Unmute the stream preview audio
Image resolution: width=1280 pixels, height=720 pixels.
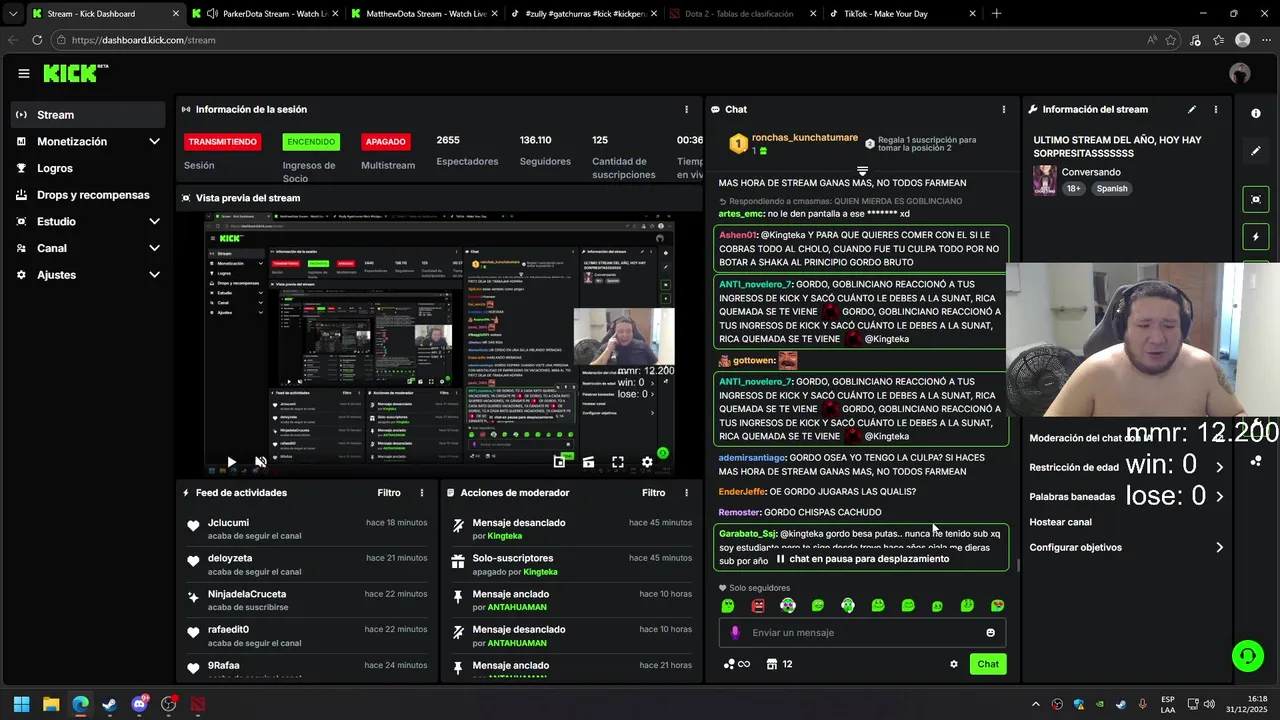click(x=260, y=462)
